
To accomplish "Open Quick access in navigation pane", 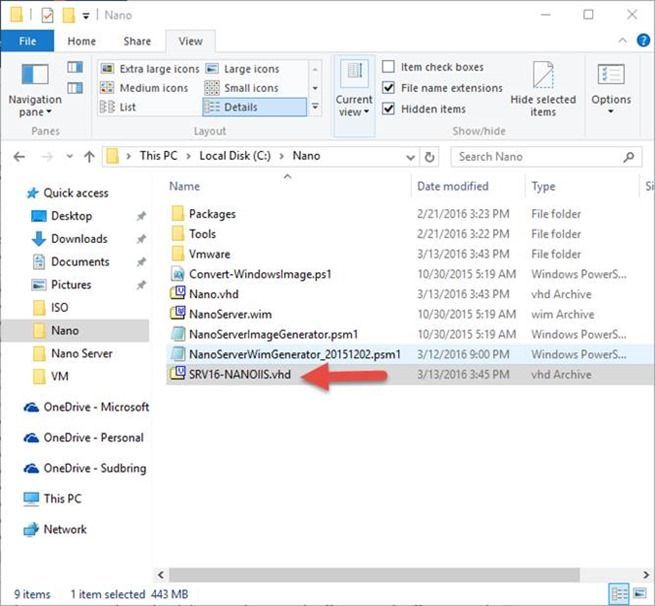I will 67,193.
